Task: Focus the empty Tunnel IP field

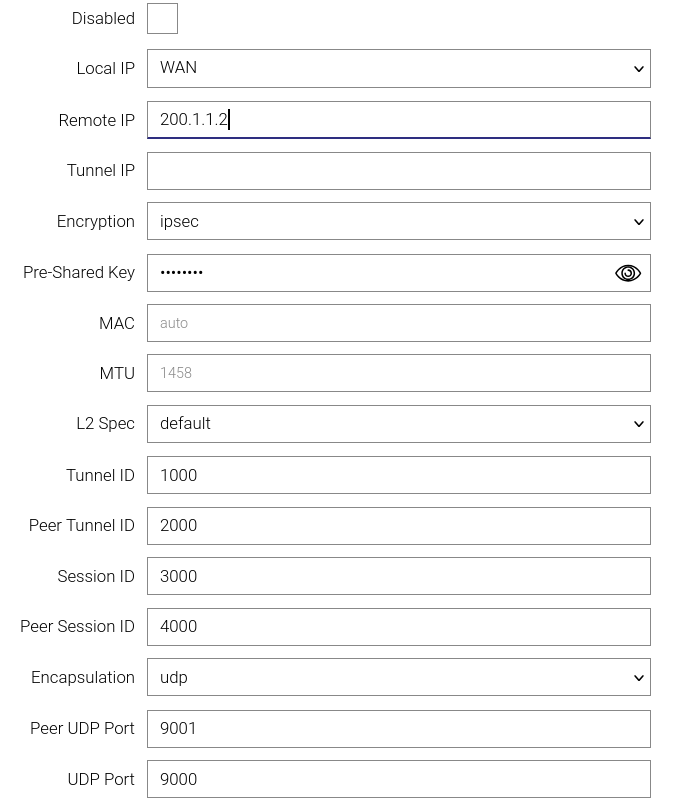Action: [398, 171]
